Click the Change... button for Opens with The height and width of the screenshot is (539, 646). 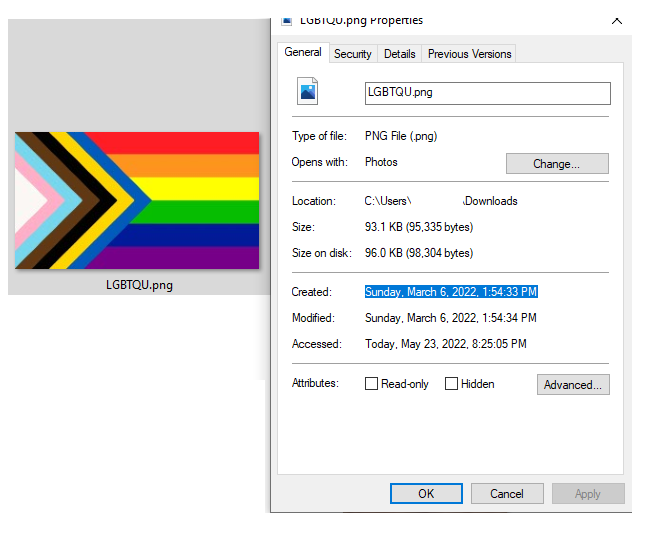557,164
